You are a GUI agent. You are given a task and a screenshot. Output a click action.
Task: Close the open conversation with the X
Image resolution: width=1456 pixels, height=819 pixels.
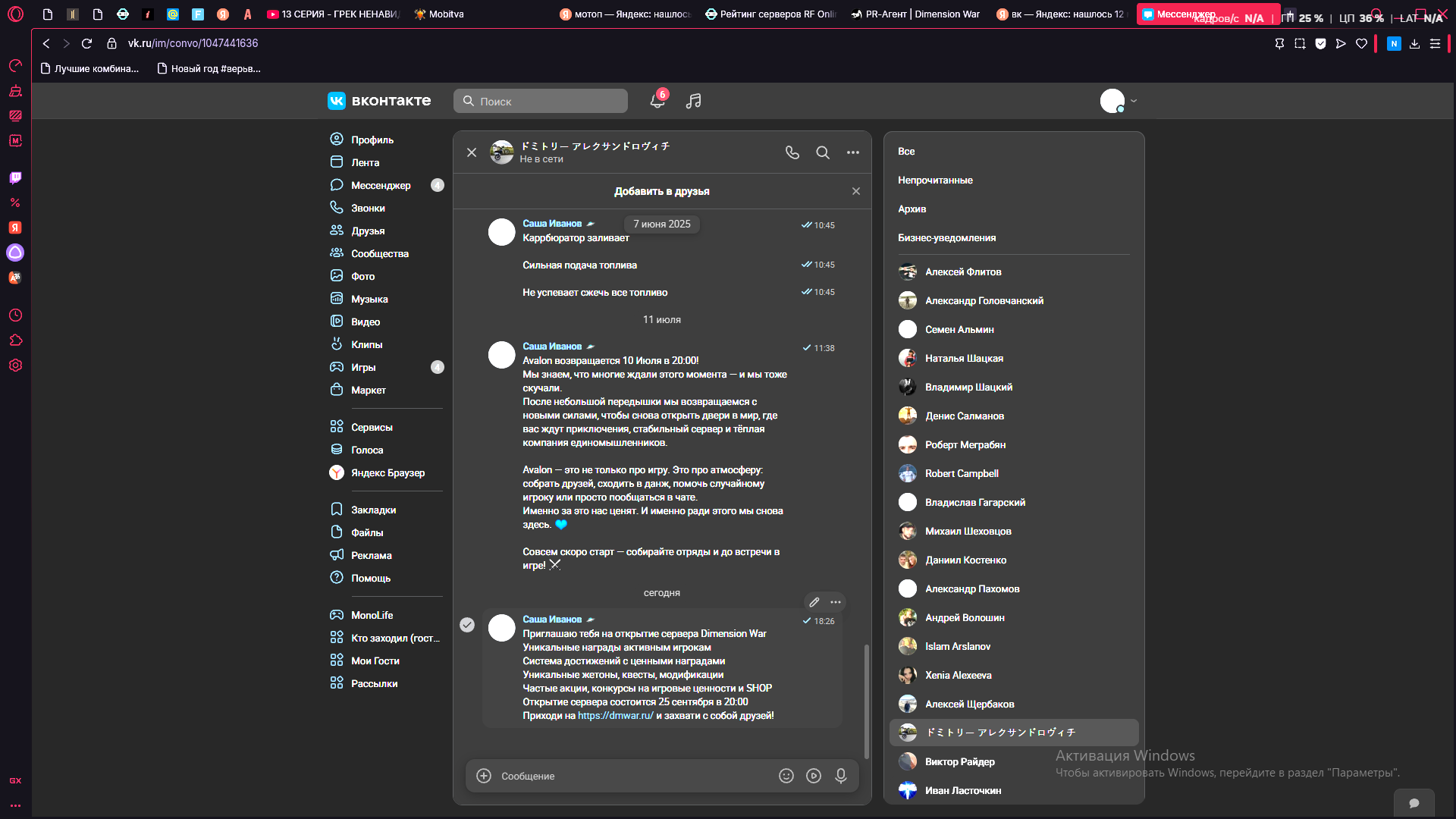tap(472, 152)
